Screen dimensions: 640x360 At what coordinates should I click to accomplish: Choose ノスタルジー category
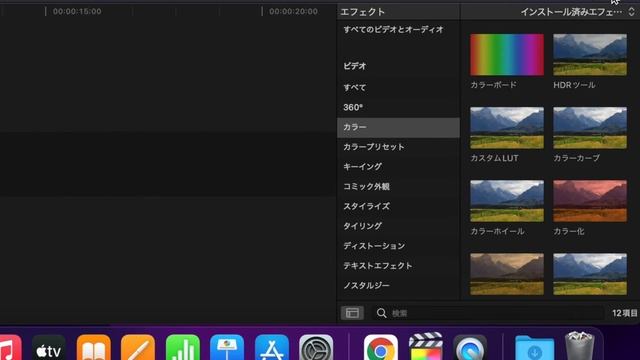[x=398, y=285]
